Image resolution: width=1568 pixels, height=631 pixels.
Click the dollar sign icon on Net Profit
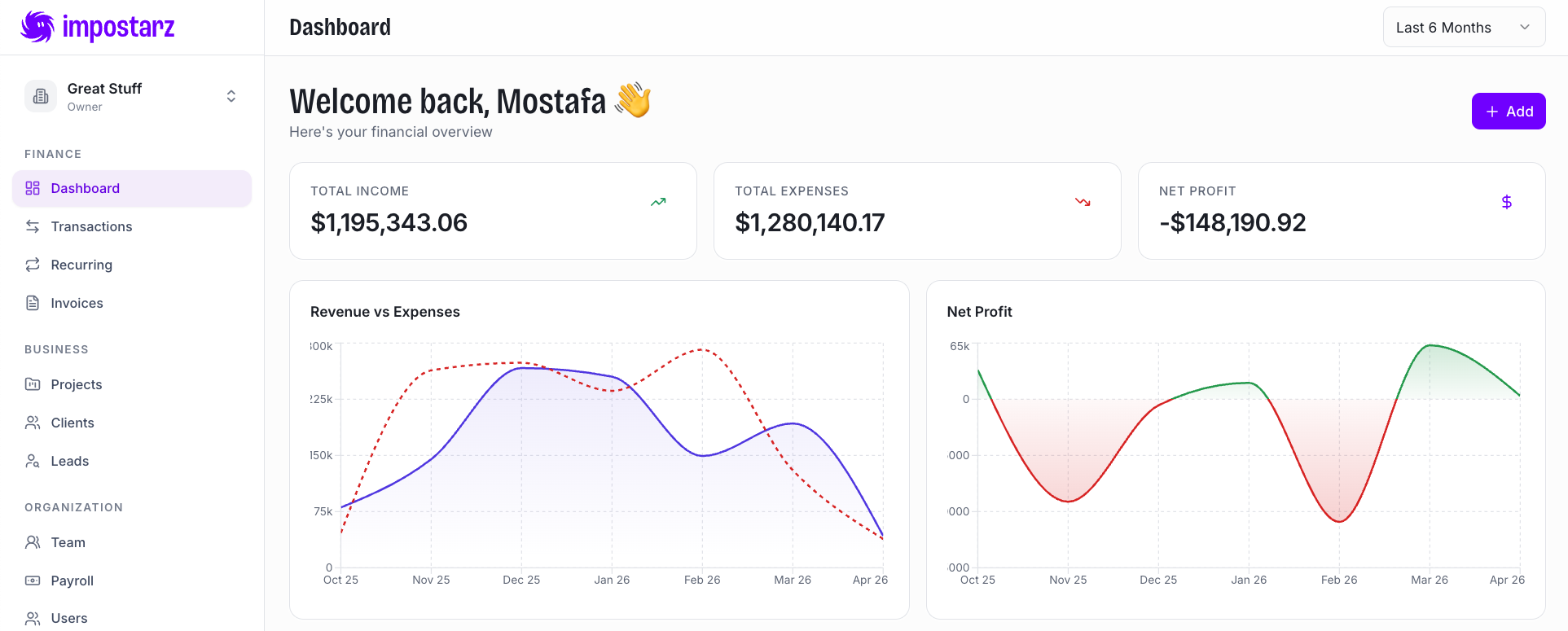coord(1506,202)
